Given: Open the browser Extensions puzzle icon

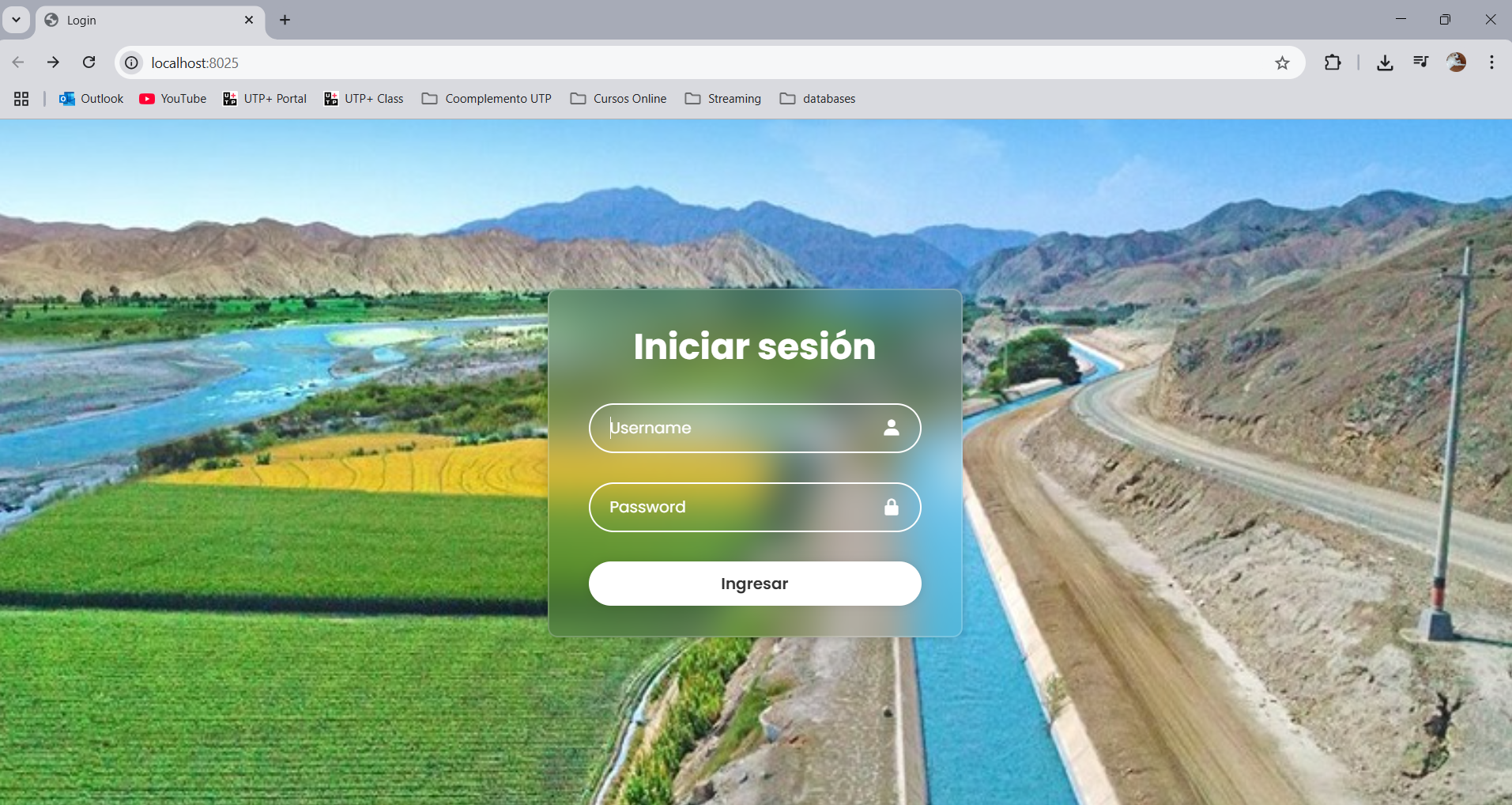Looking at the screenshot, I should [x=1333, y=62].
